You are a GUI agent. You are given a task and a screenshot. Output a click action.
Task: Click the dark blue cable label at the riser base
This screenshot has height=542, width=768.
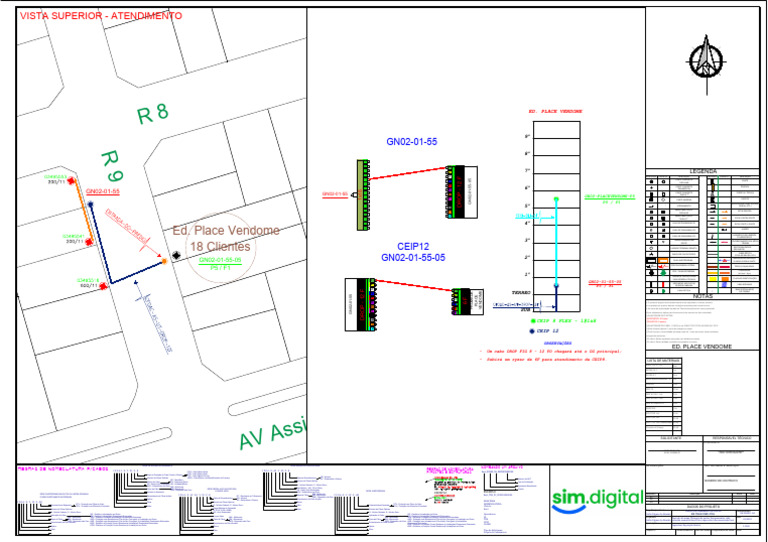tap(517, 305)
